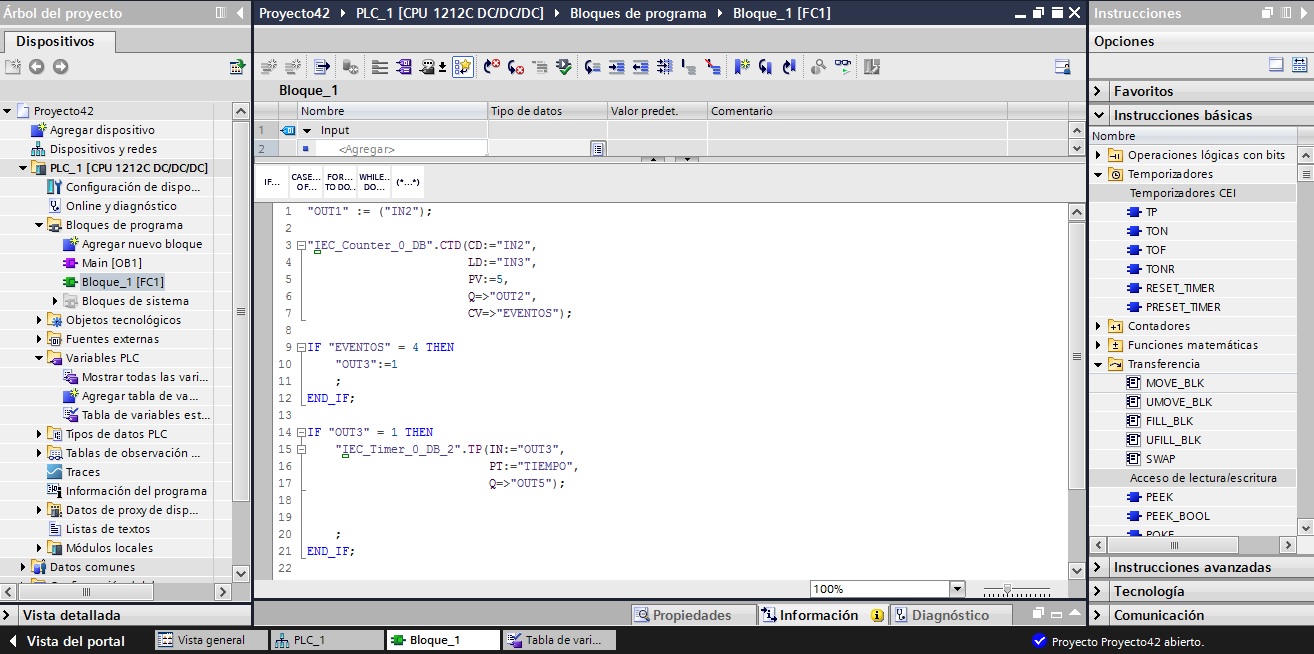Insert the WHILE... DO statement template
Screen dimensions: 1314x654
[374, 182]
